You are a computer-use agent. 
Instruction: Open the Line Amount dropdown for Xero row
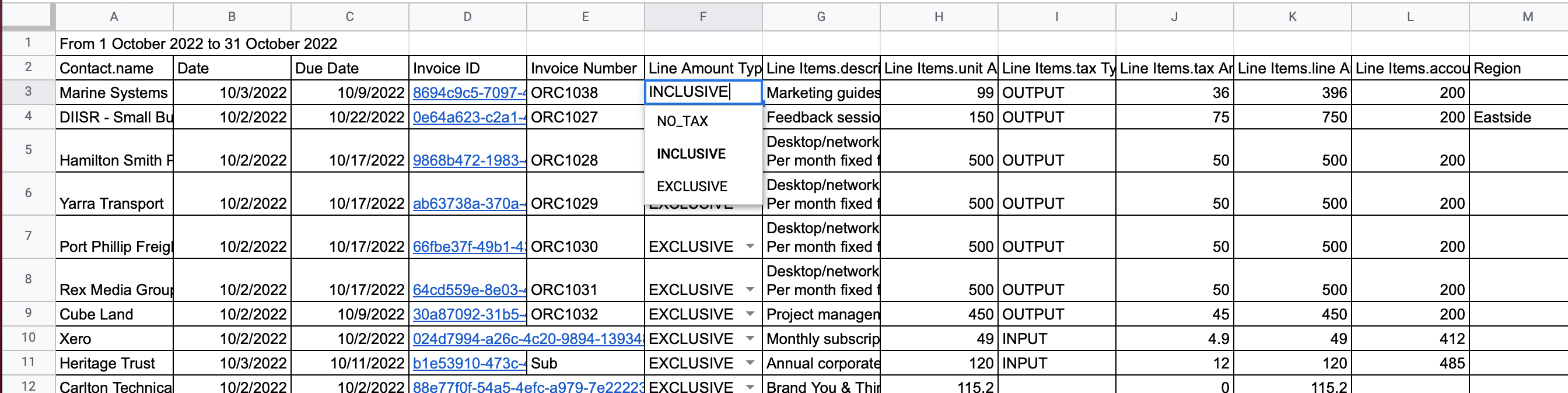coord(750,338)
